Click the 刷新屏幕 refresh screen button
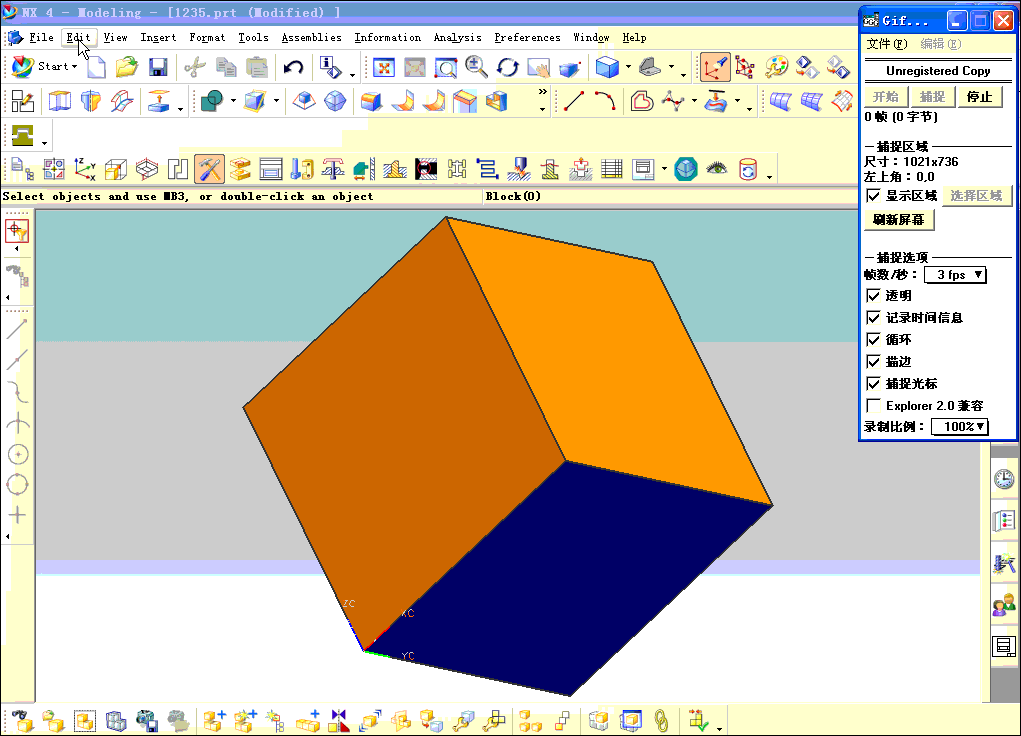This screenshot has height=736, width=1021. (897, 219)
